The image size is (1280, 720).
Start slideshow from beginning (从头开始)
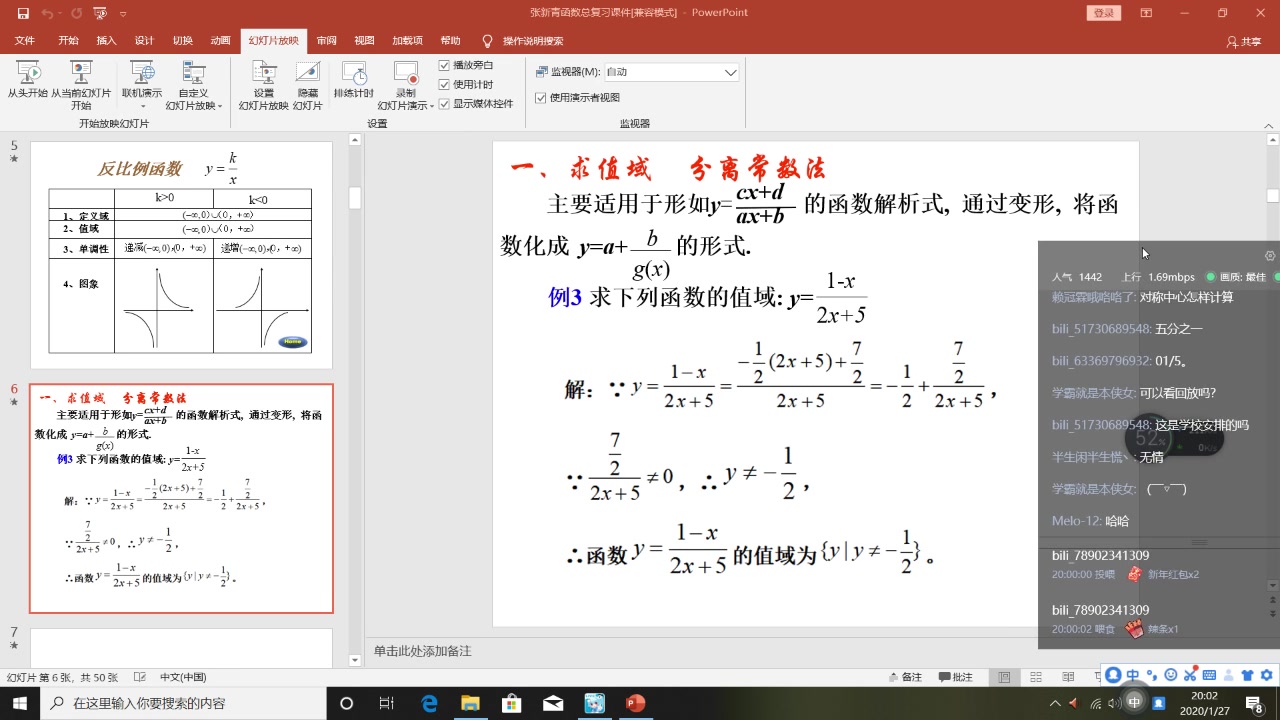point(27,80)
